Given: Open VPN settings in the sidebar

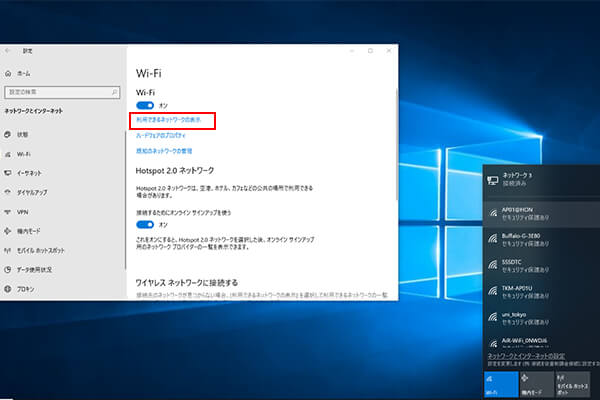Looking at the screenshot, I should 16,212.
